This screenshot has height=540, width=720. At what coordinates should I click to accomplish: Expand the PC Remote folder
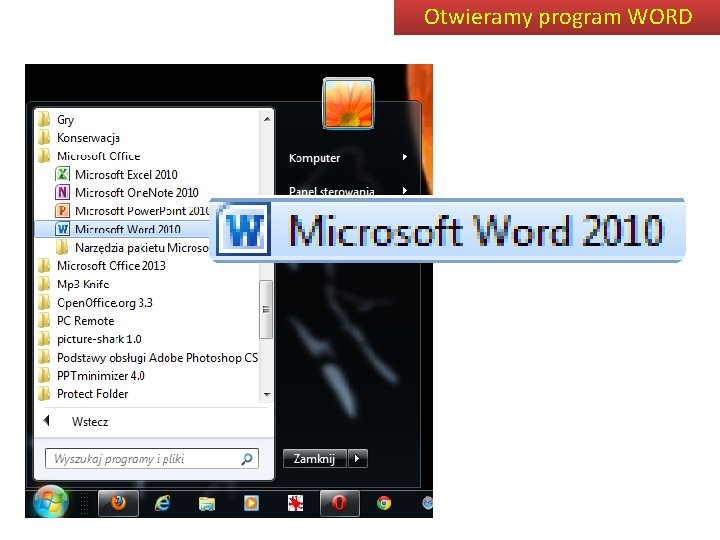tap(76, 321)
